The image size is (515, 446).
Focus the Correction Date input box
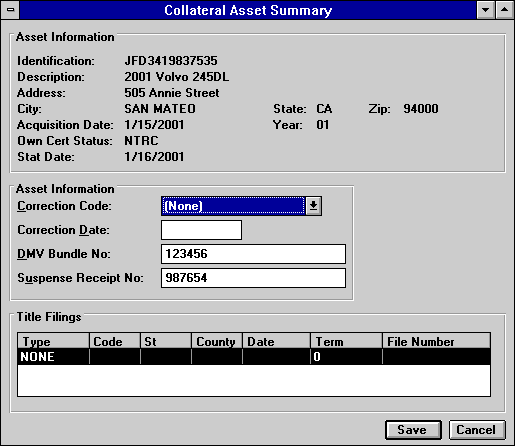(x=201, y=230)
